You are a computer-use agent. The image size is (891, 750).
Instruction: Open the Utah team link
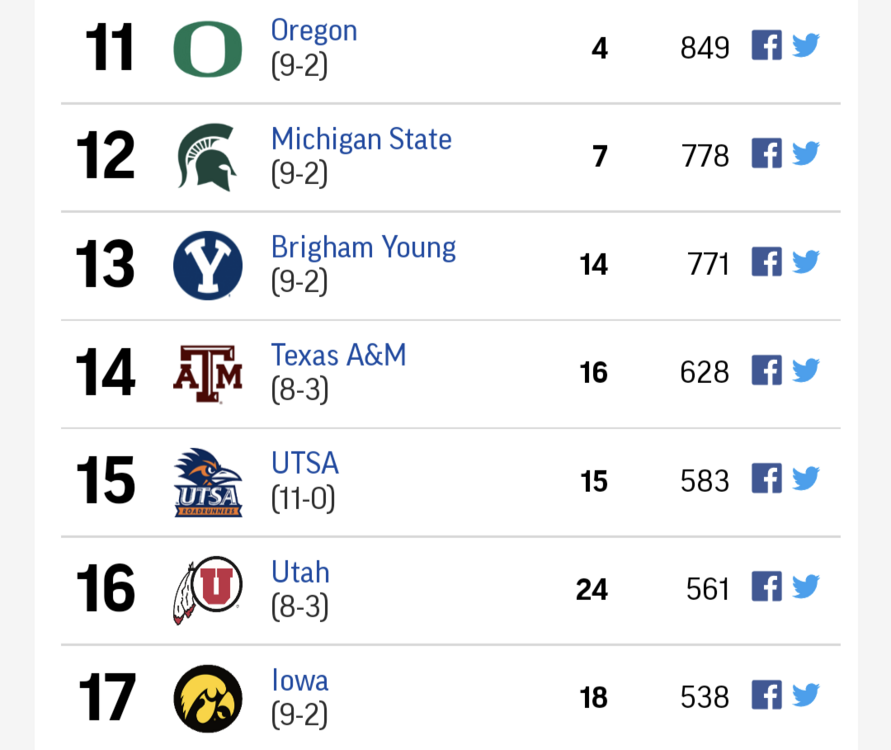tap(301, 572)
